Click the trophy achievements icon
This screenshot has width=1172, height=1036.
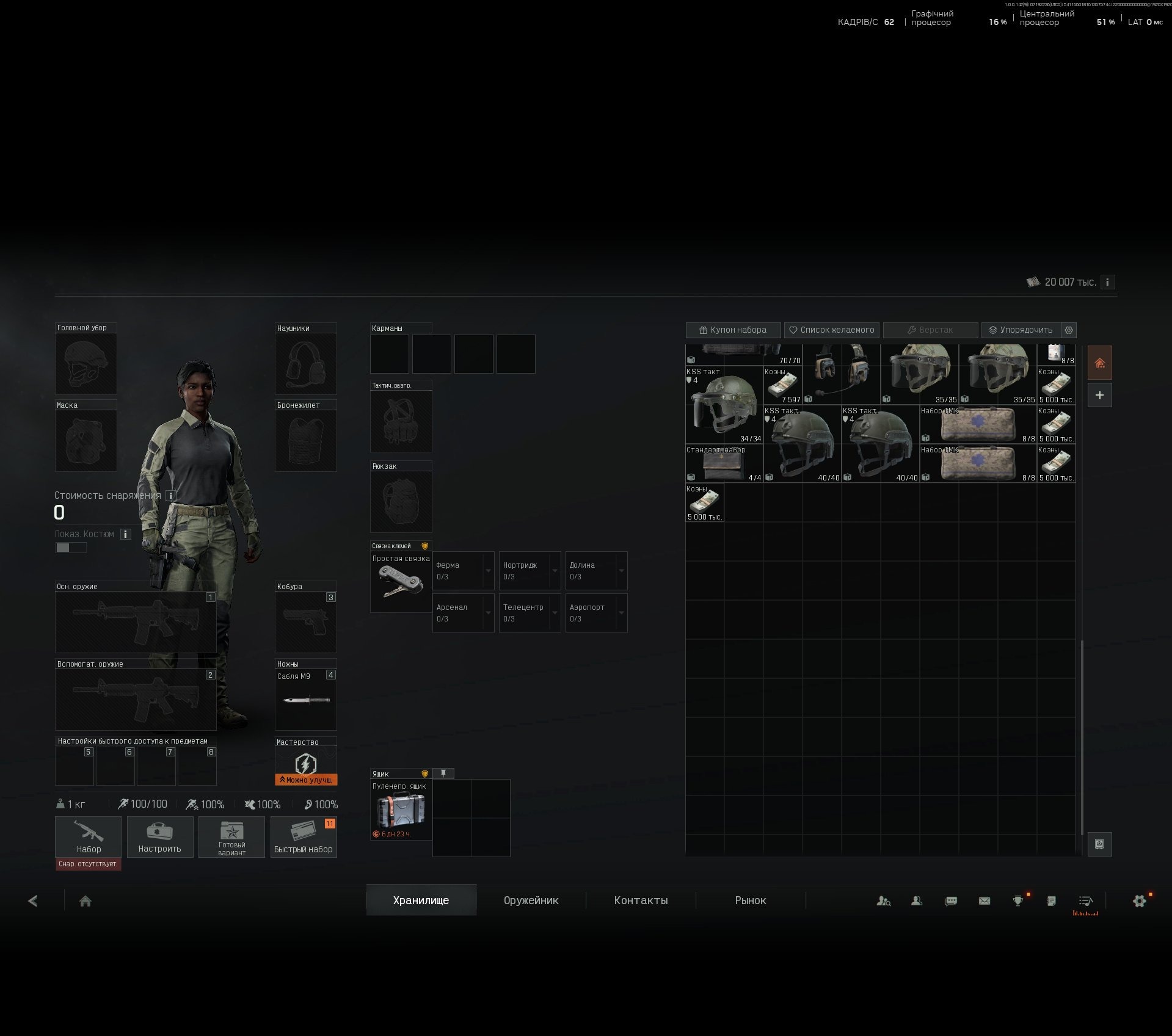pos(1017,901)
